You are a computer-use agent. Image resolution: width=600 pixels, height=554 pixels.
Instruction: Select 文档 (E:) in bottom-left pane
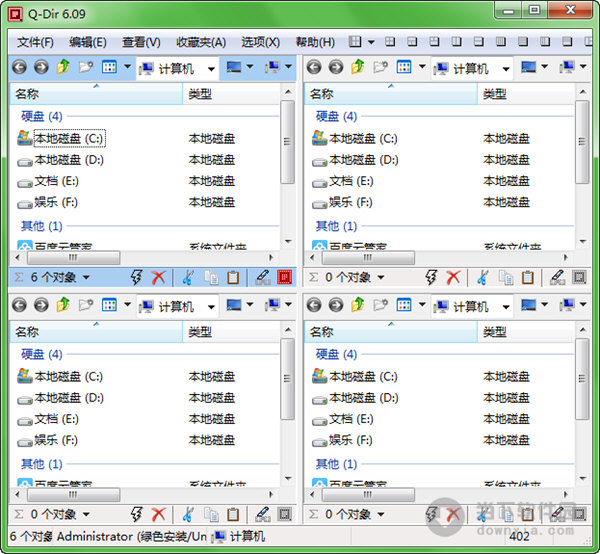(56, 419)
